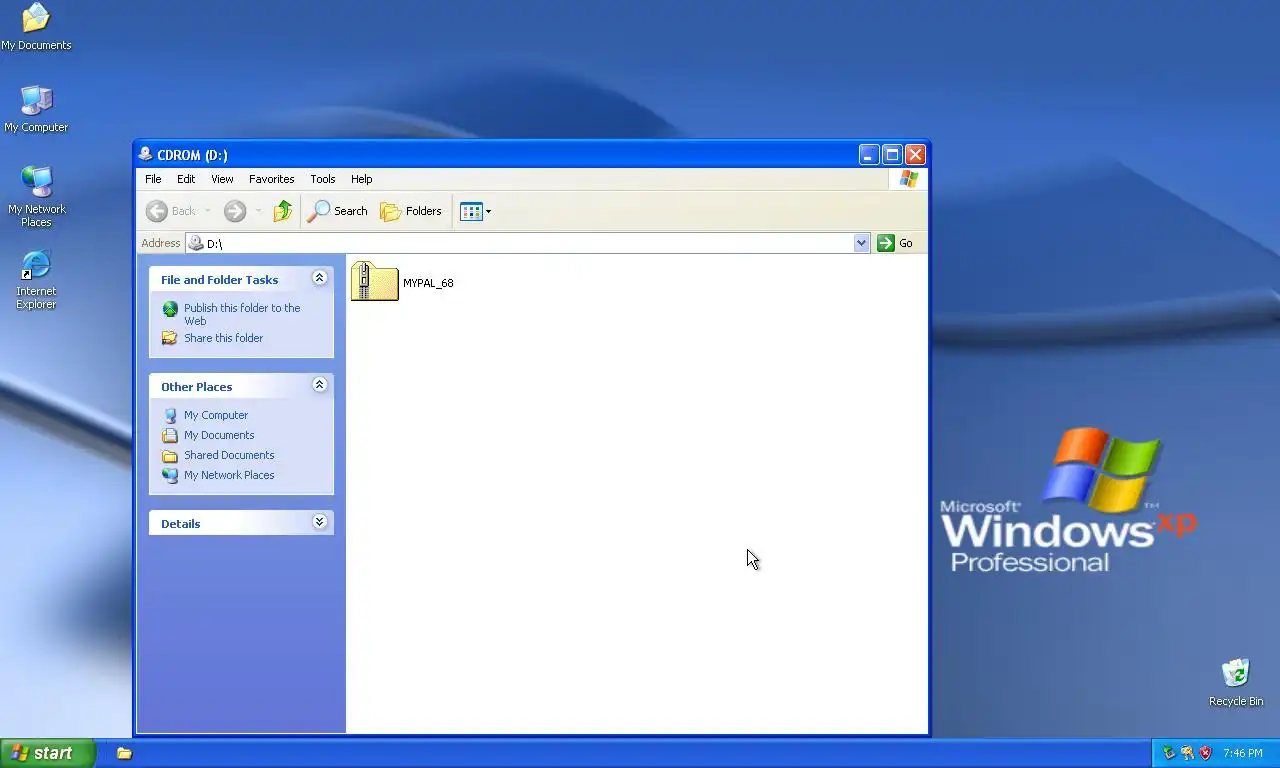The height and width of the screenshot is (768, 1280).
Task: Open the Edit menu
Action: 186,179
